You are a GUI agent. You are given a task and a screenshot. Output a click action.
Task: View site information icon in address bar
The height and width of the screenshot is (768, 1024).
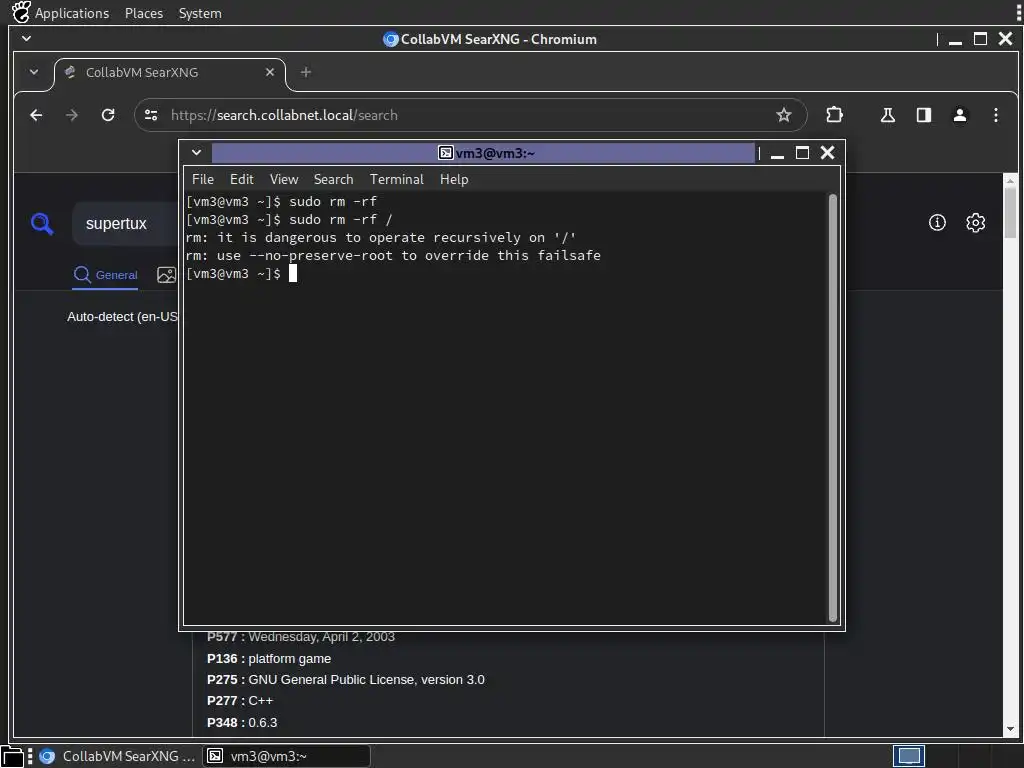151,115
